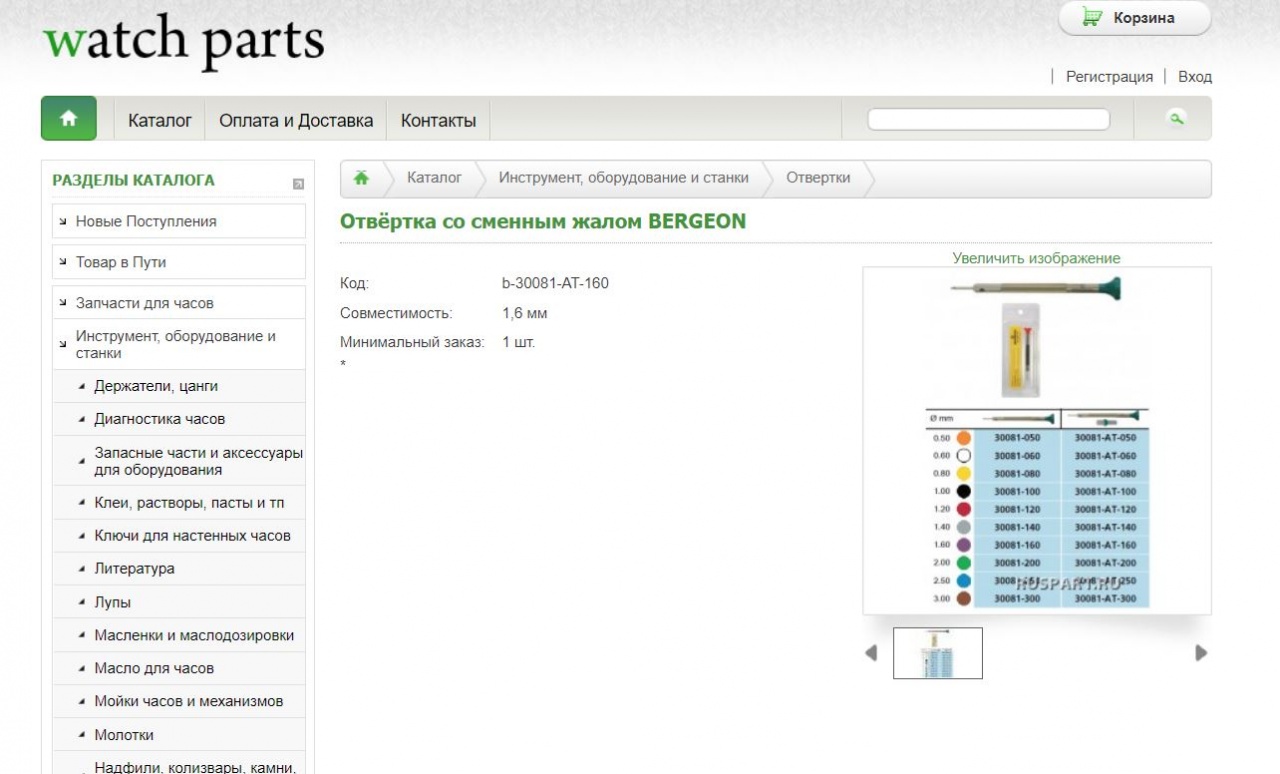Click the collapse icon beside РАЗДЕЛЫ КАТАЛОГА

[298, 184]
